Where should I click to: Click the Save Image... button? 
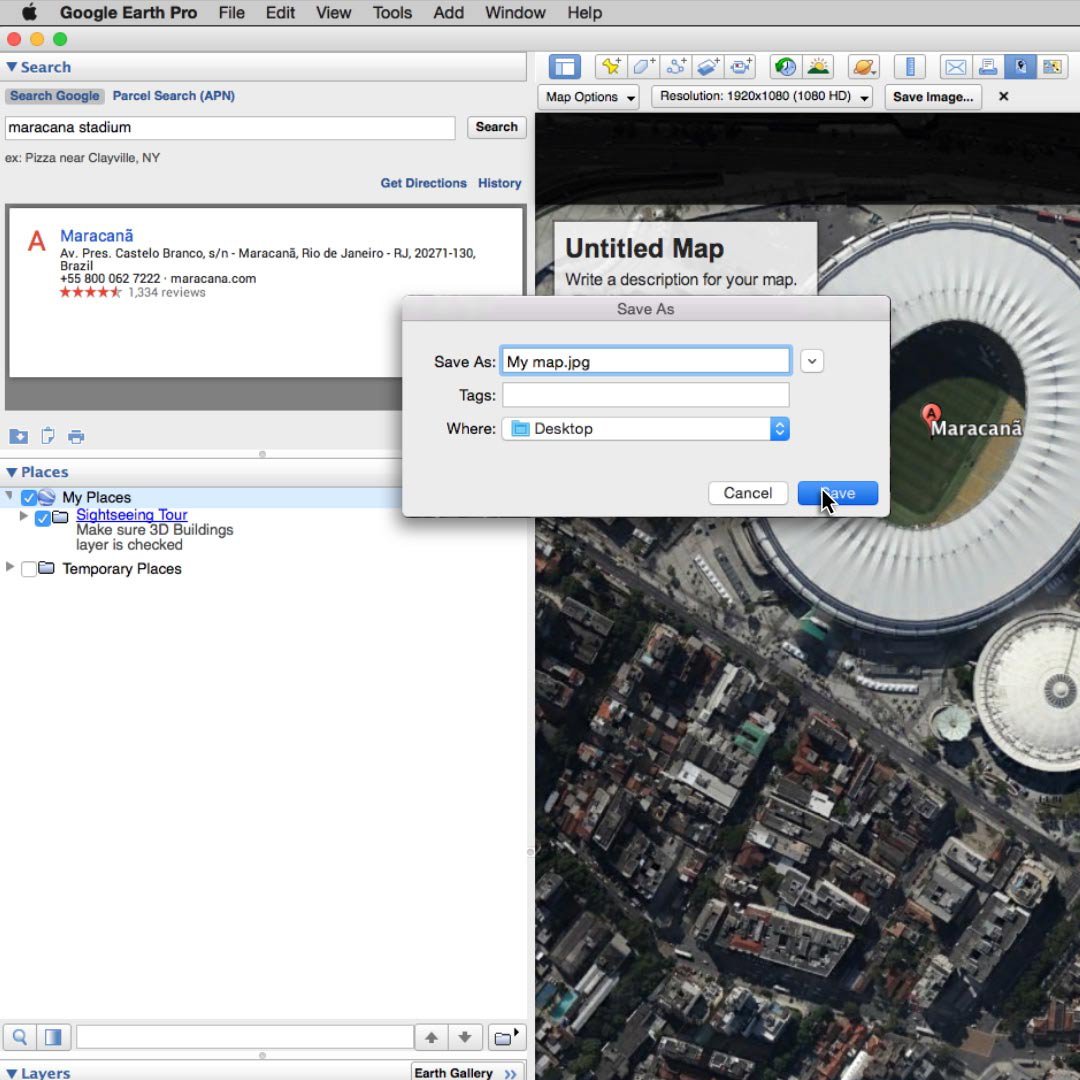pos(933,97)
